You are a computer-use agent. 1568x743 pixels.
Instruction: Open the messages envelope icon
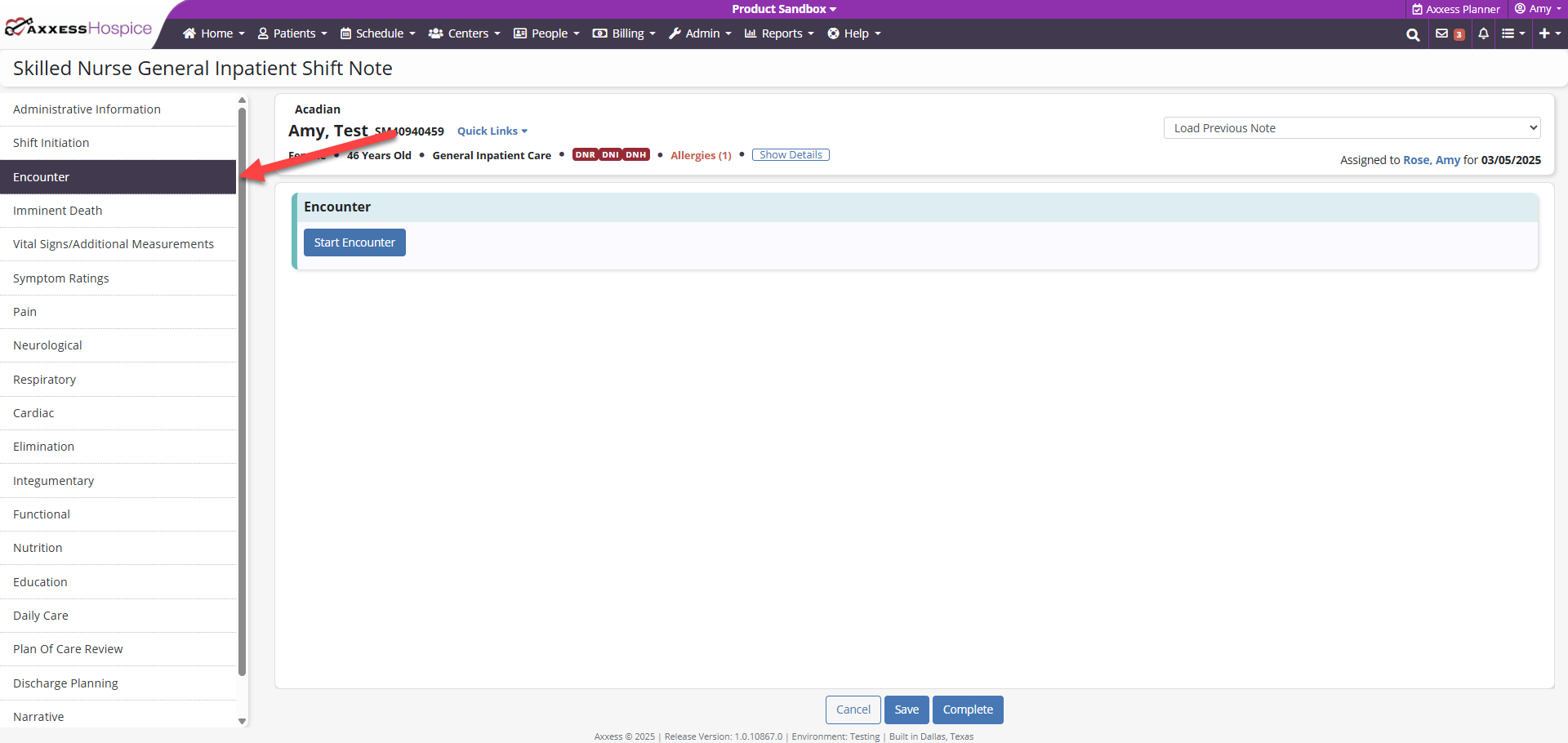click(1442, 33)
